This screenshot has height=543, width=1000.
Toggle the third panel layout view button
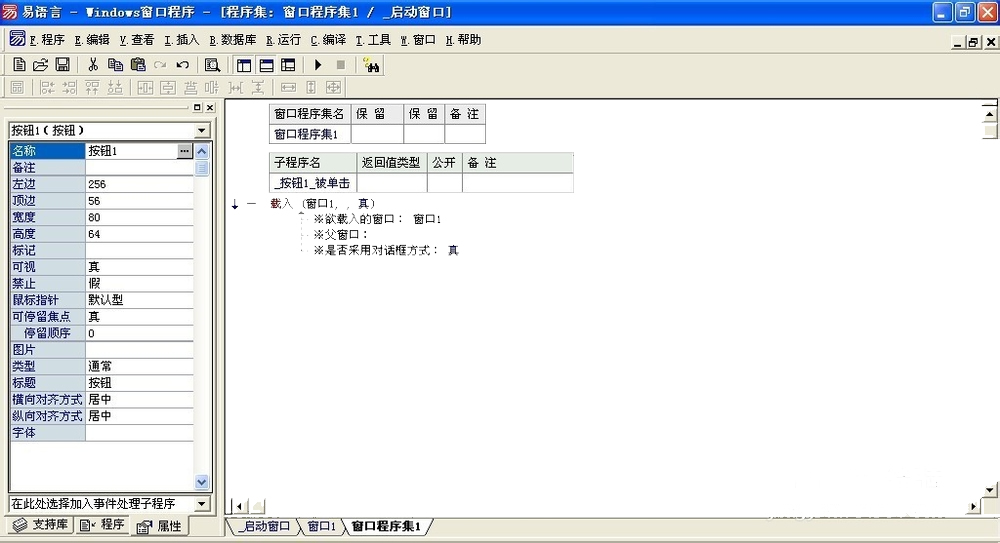pyautogui.click(x=288, y=64)
